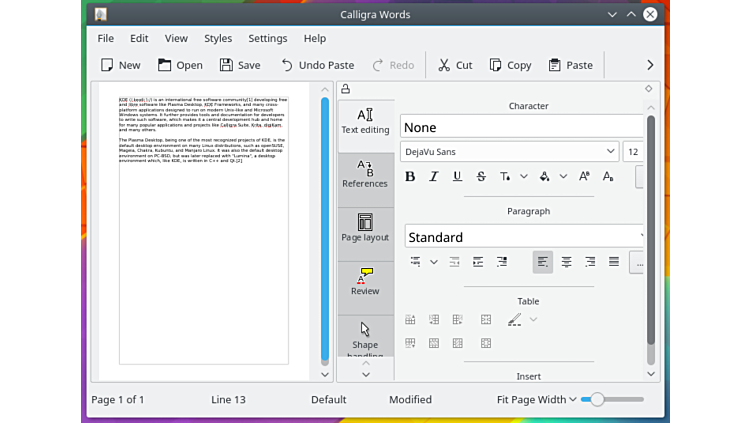Click the Save button

(x=240, y=65)
